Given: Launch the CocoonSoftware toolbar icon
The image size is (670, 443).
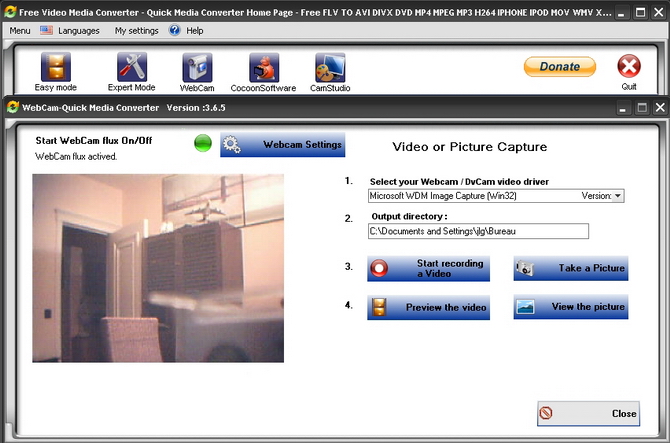Looking at the screenshot, I should [264, 67].
